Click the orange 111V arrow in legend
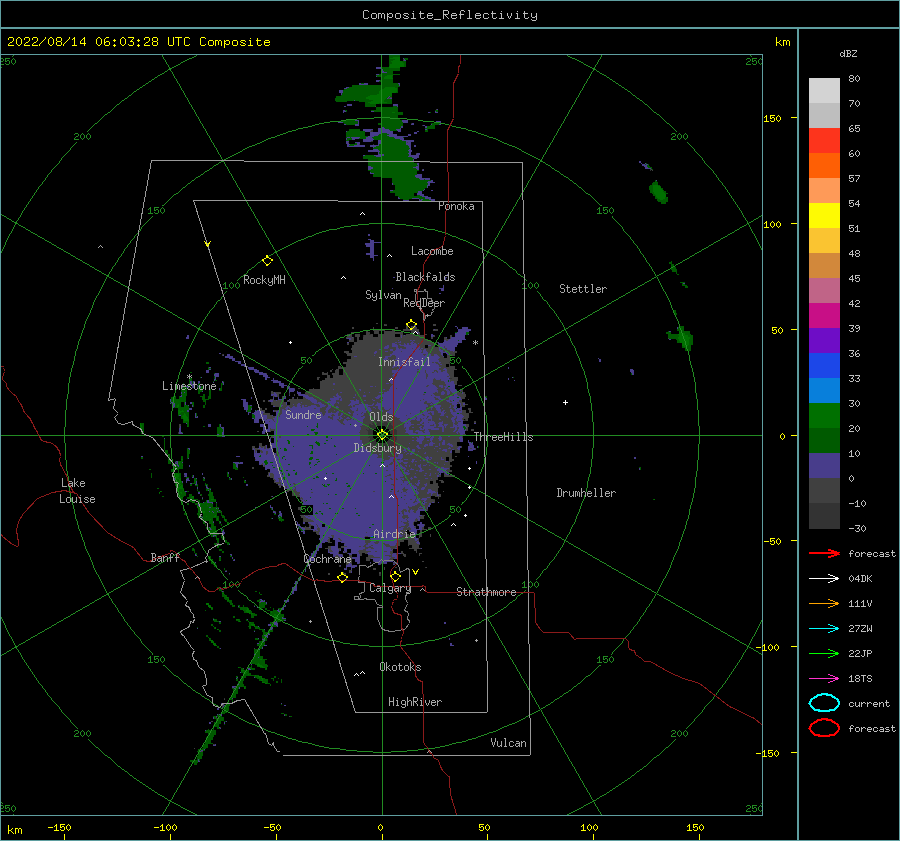This screenshot has height=841, width=900. pyautogui.click(x=824, y=603)
